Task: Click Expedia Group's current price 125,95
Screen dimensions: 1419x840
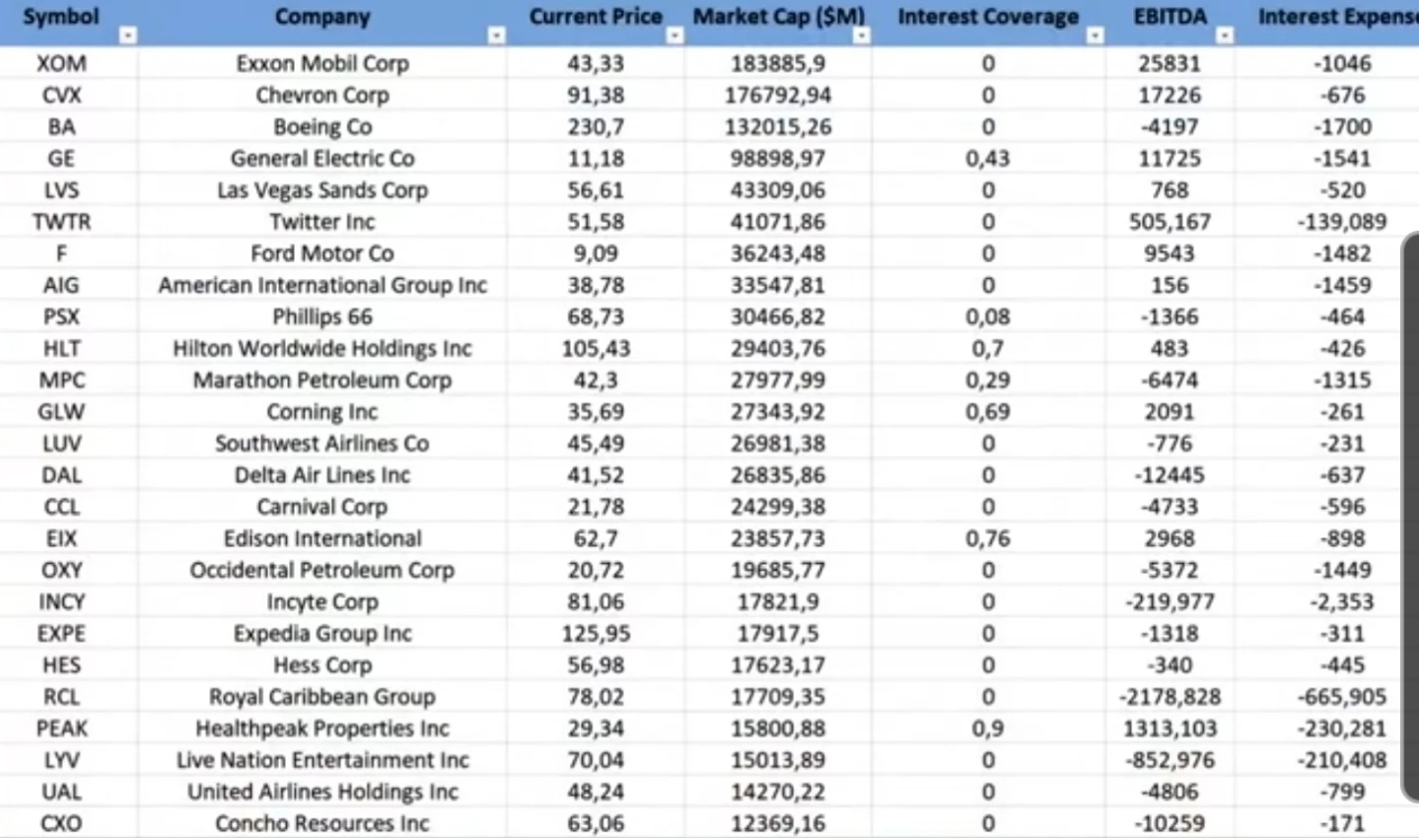Action: pyautogui.click(x=595, y=634)
